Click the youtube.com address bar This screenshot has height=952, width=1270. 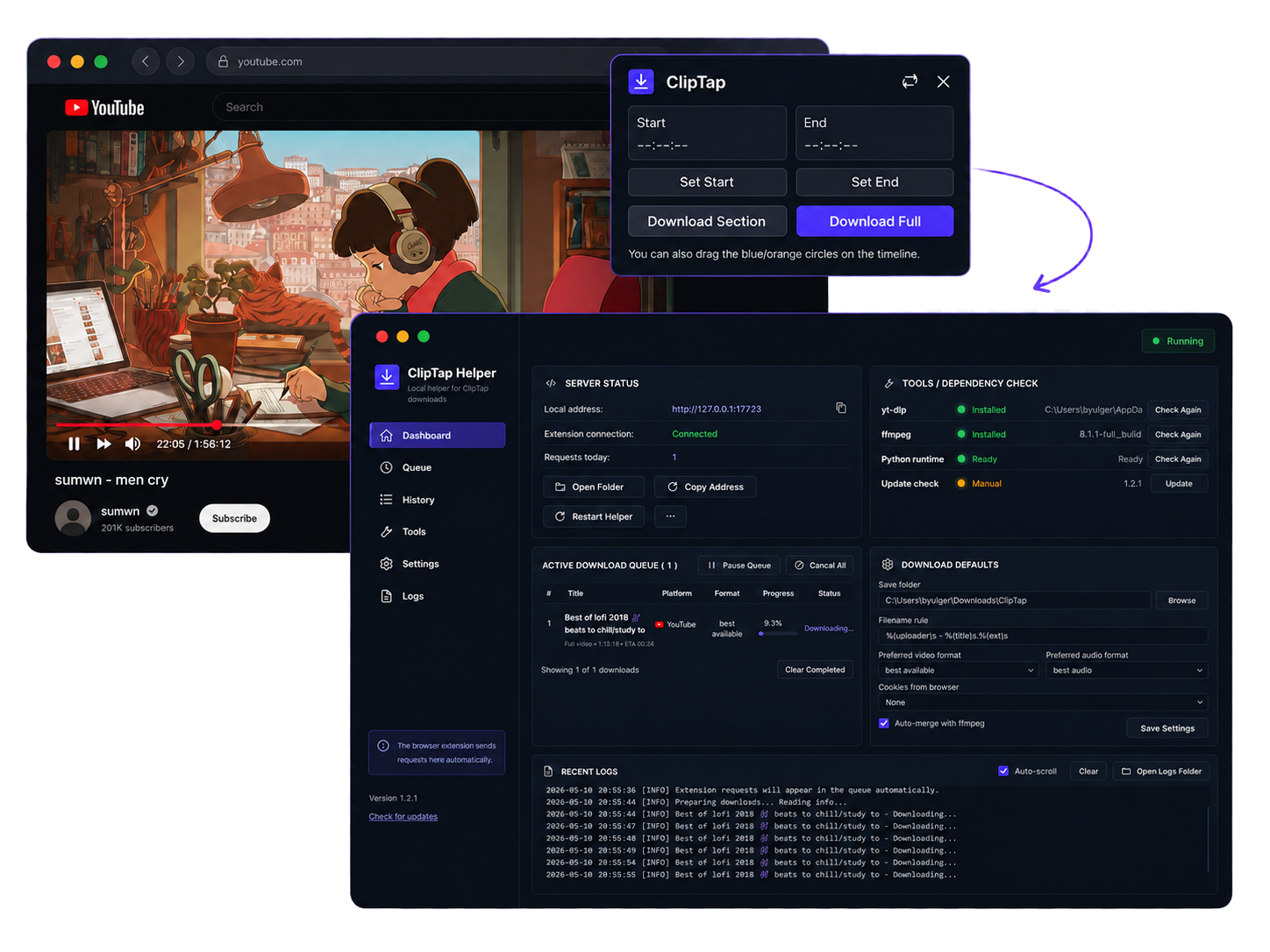click(x=408, y=61)
